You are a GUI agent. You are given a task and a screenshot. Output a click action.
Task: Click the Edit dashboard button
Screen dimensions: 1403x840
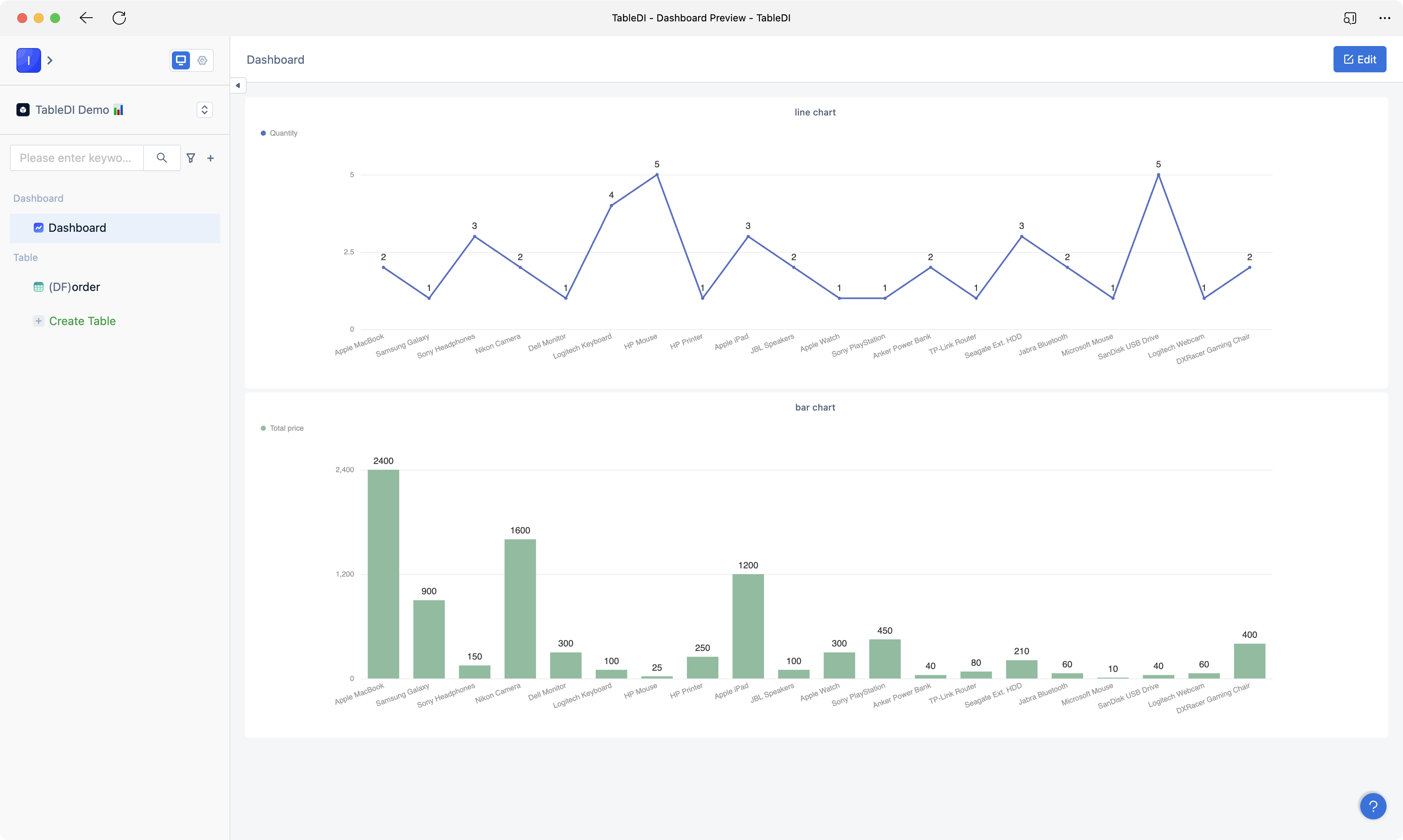tap(1359, 60)
